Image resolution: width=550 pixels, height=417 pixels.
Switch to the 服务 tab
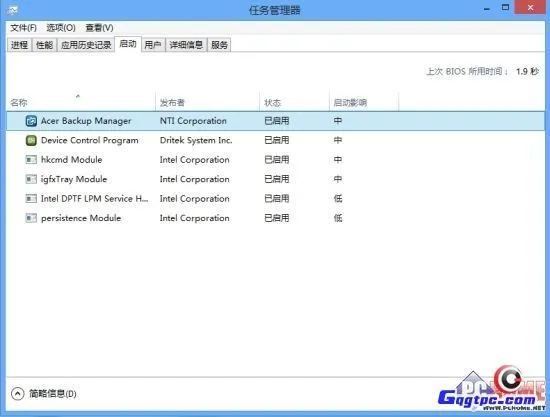[219, 45]
